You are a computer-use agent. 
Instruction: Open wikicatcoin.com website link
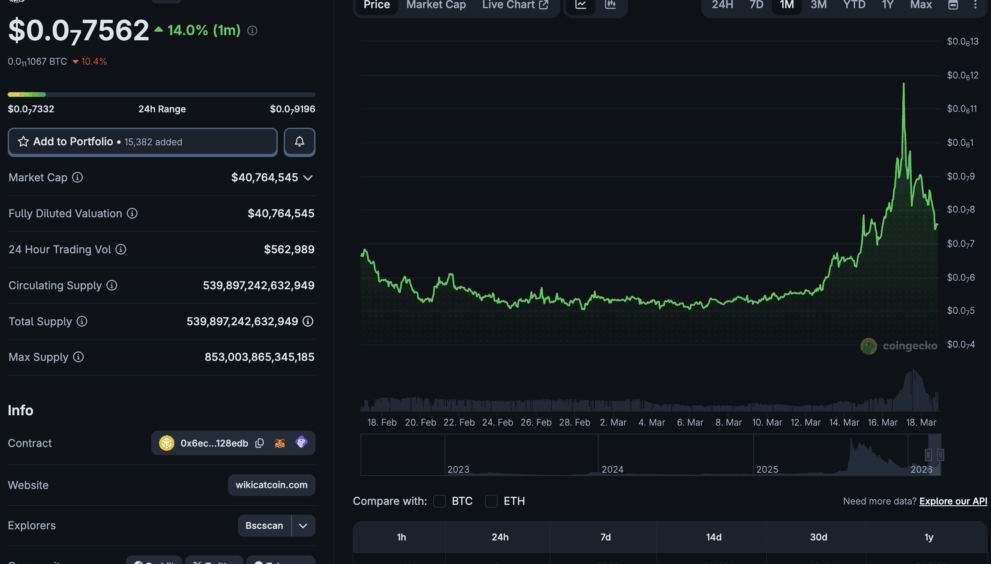tap(271, 485)
